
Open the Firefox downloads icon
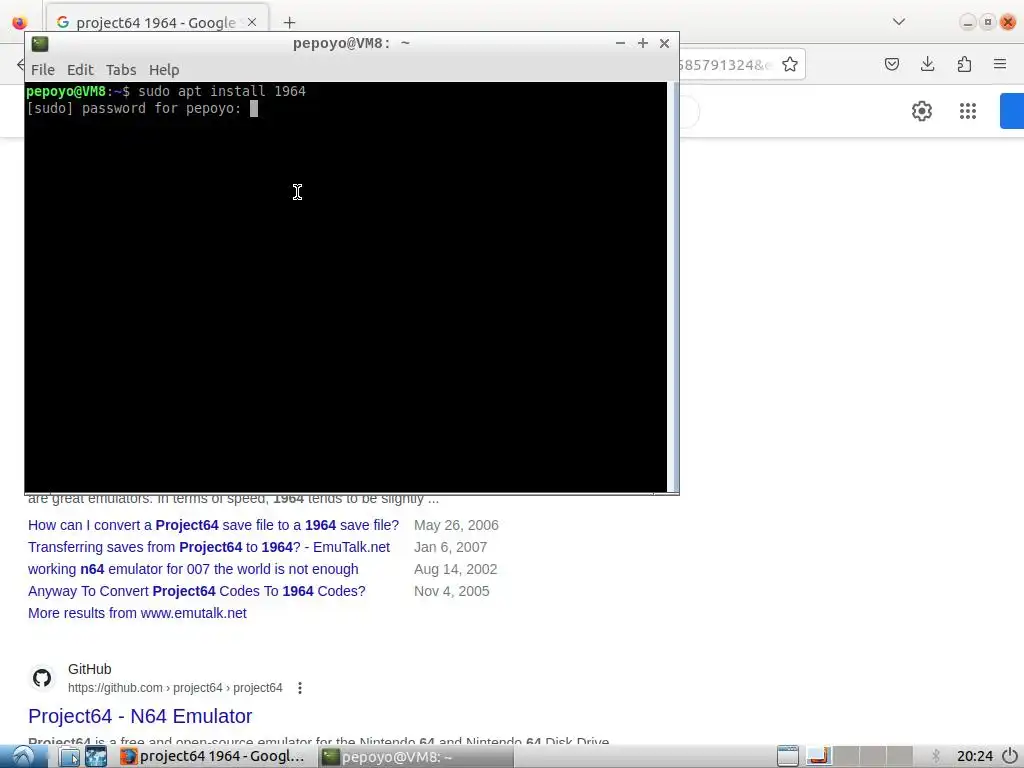point(927,64)
